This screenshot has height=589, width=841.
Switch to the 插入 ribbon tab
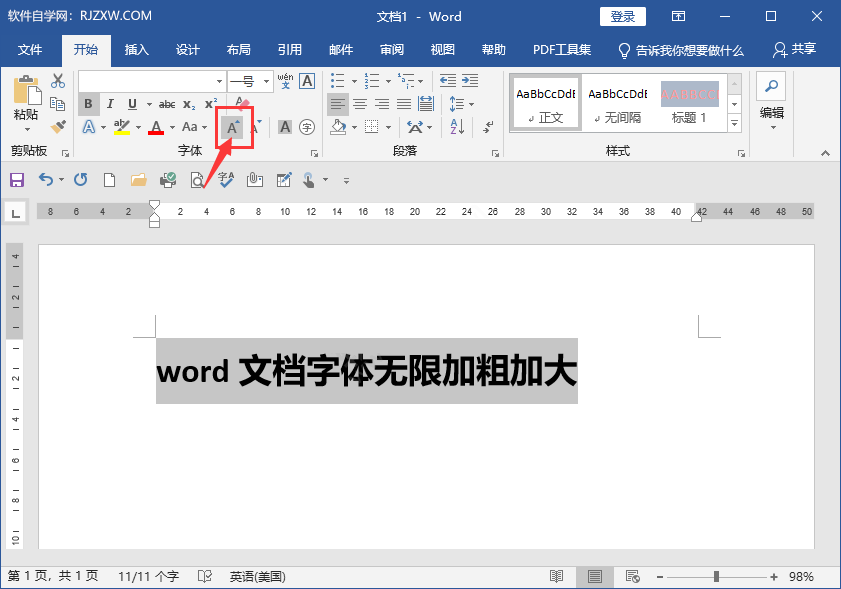[x=139, y=49]
